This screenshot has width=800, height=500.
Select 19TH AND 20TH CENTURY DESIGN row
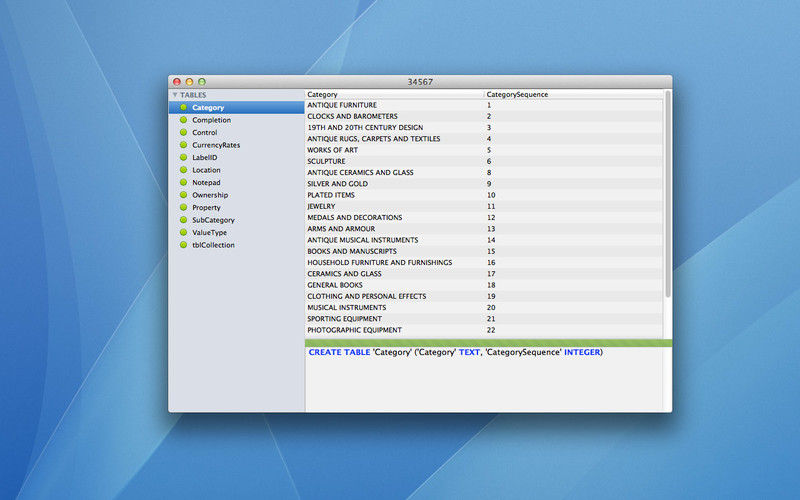(484, 128)
